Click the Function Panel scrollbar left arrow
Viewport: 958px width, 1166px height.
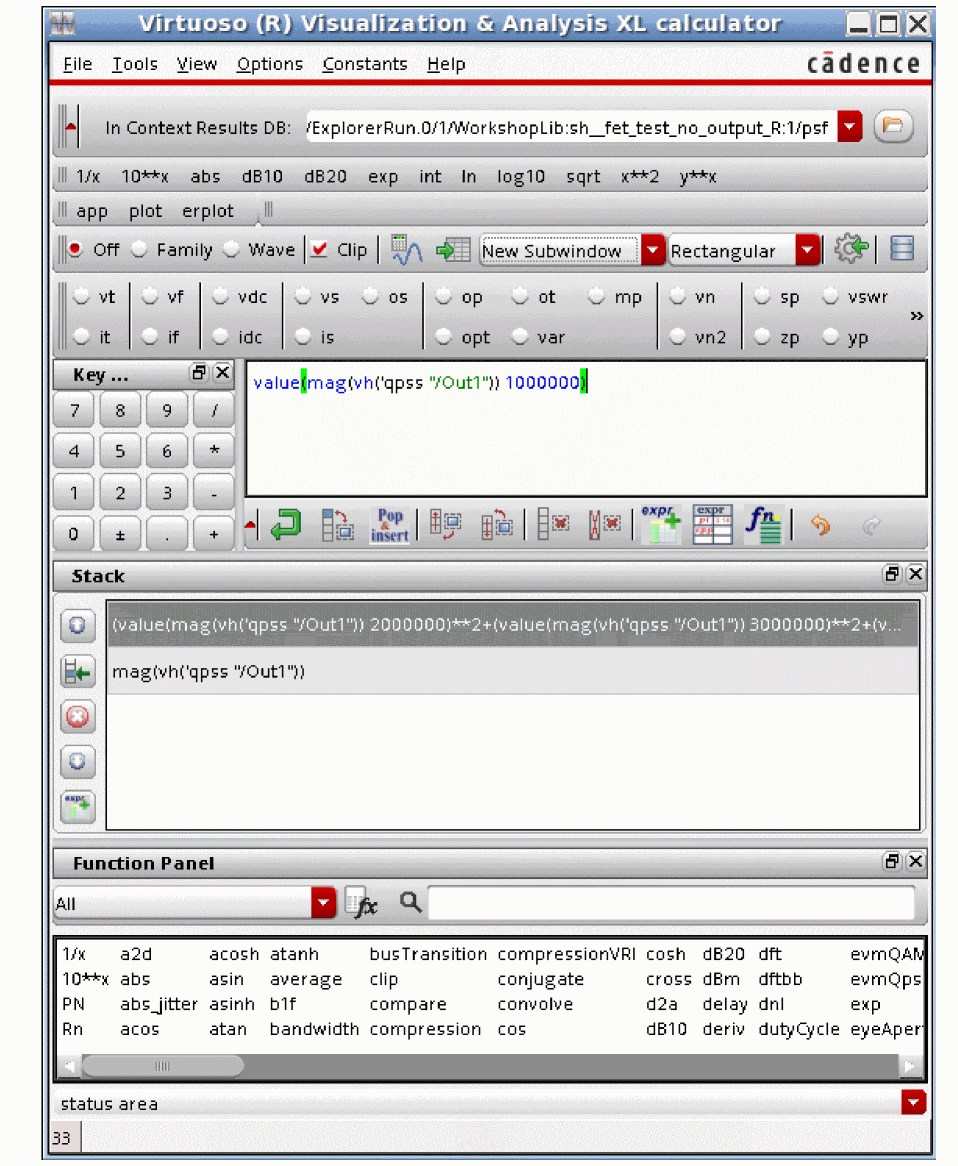click(x=69, y=1066)
